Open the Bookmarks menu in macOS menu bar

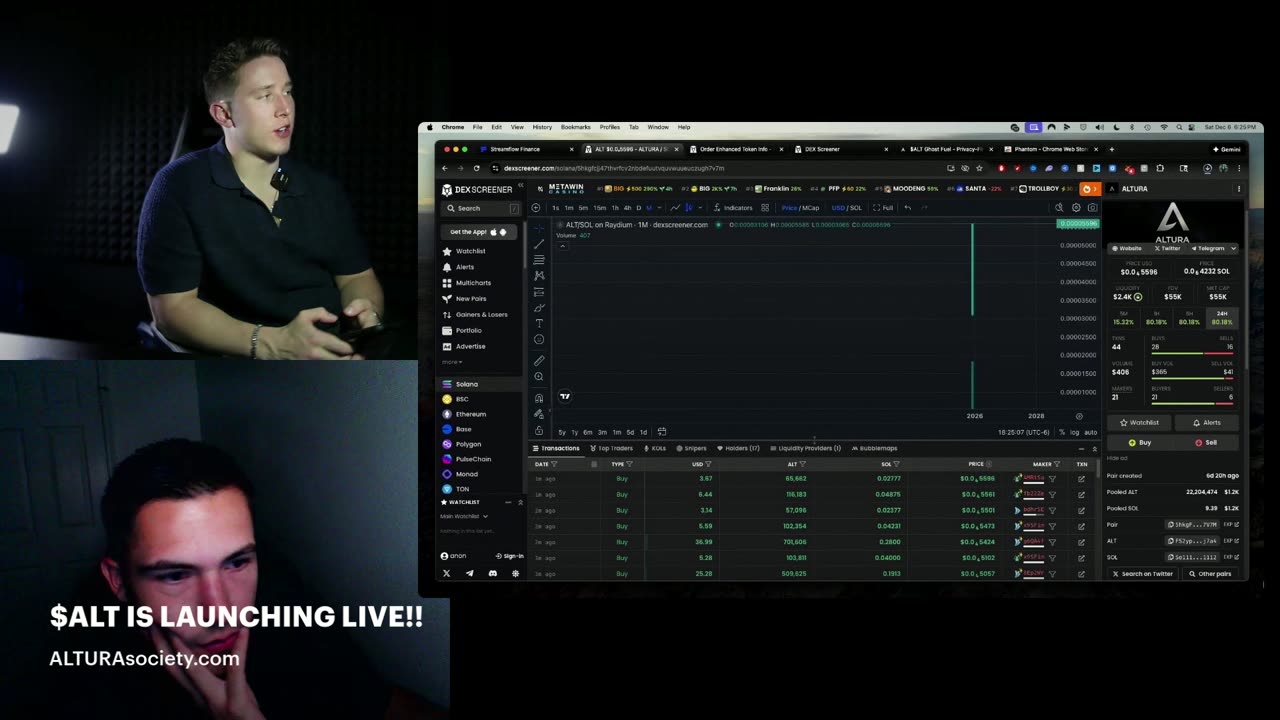575,127
